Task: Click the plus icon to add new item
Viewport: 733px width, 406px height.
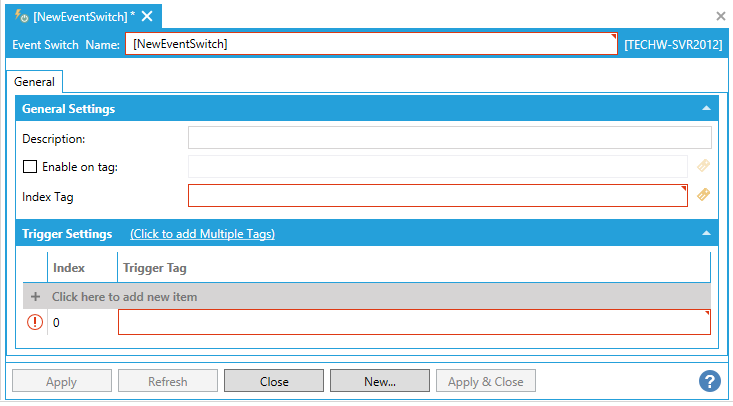Action: pos(36,297)
